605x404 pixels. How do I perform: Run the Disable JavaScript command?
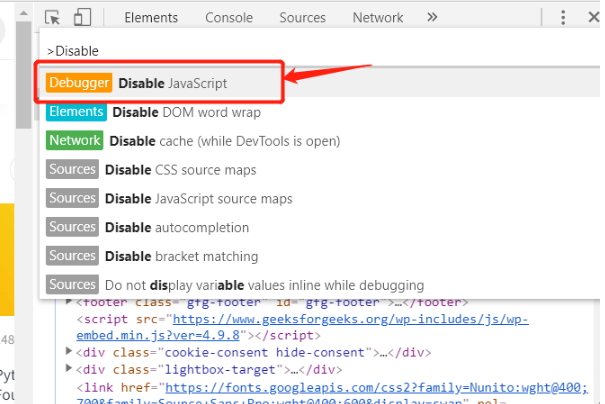320,83
